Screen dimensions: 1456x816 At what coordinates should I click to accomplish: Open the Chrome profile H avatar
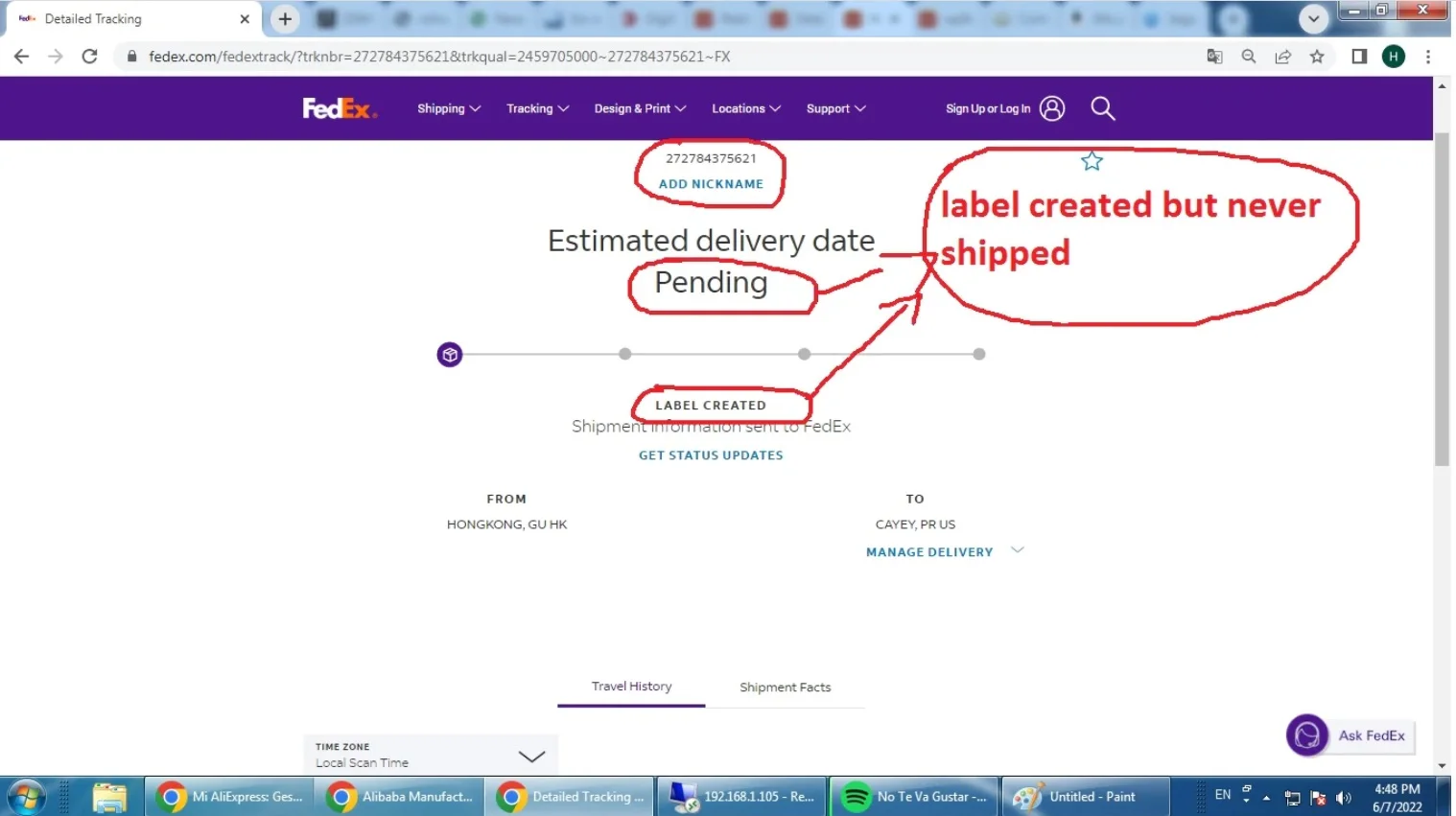pyautogui.click(x=1394, y=57)
